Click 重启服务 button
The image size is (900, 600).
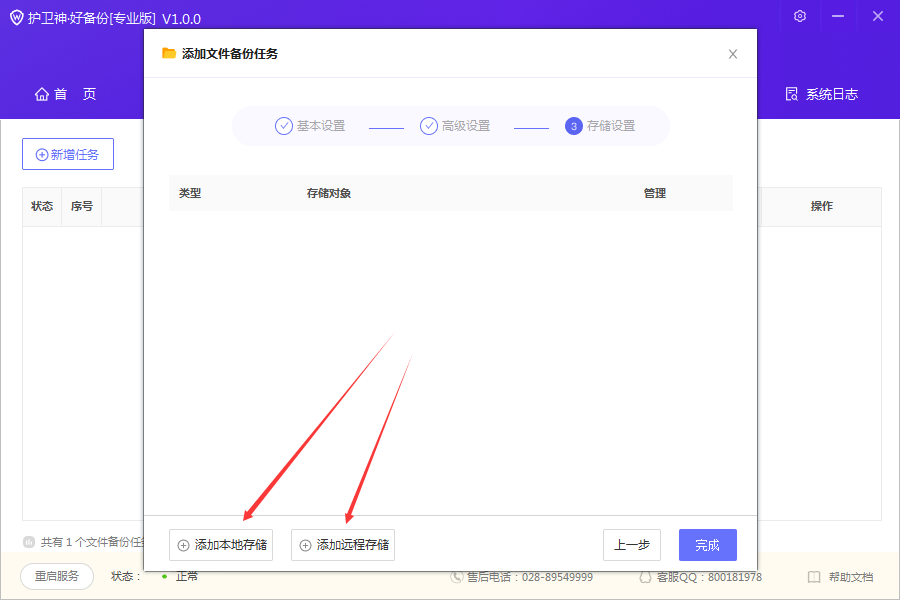pyautogui.click(x=57, y=576)
